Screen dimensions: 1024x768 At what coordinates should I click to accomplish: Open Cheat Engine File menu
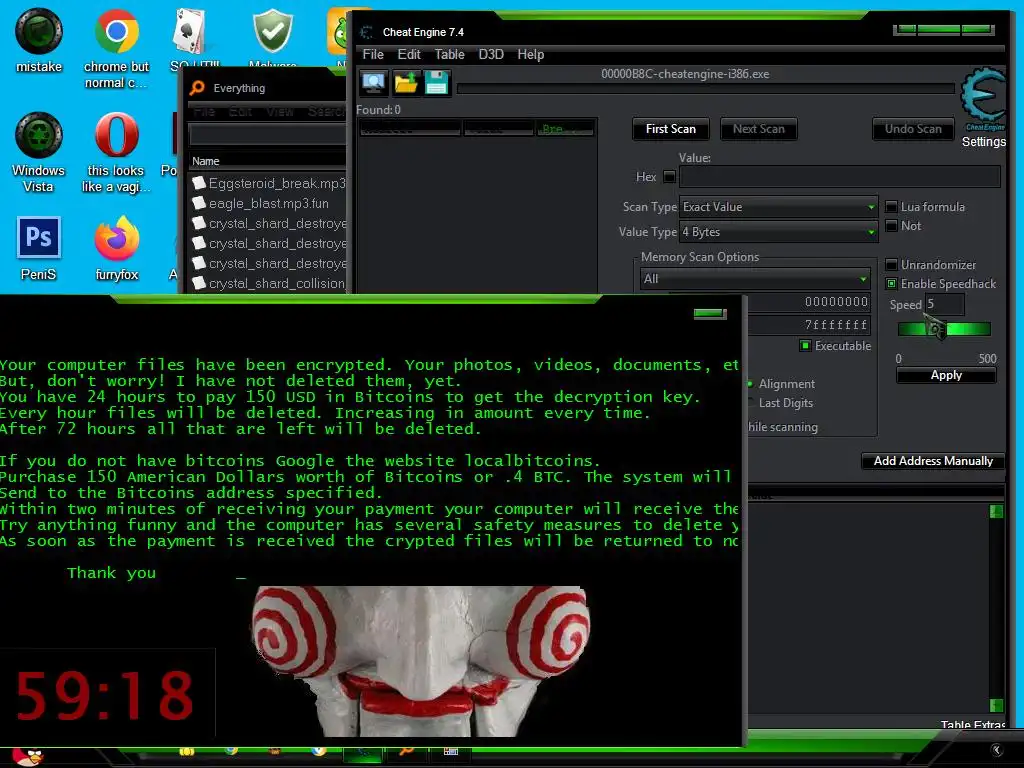(x=373, y=54)
